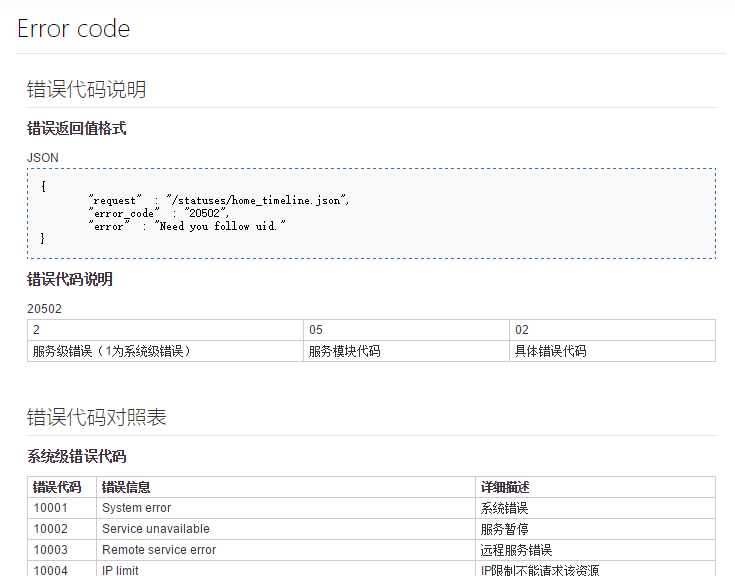Click the 错误代码对照表 section heading

pyautogui.click(x=96, y=417)
